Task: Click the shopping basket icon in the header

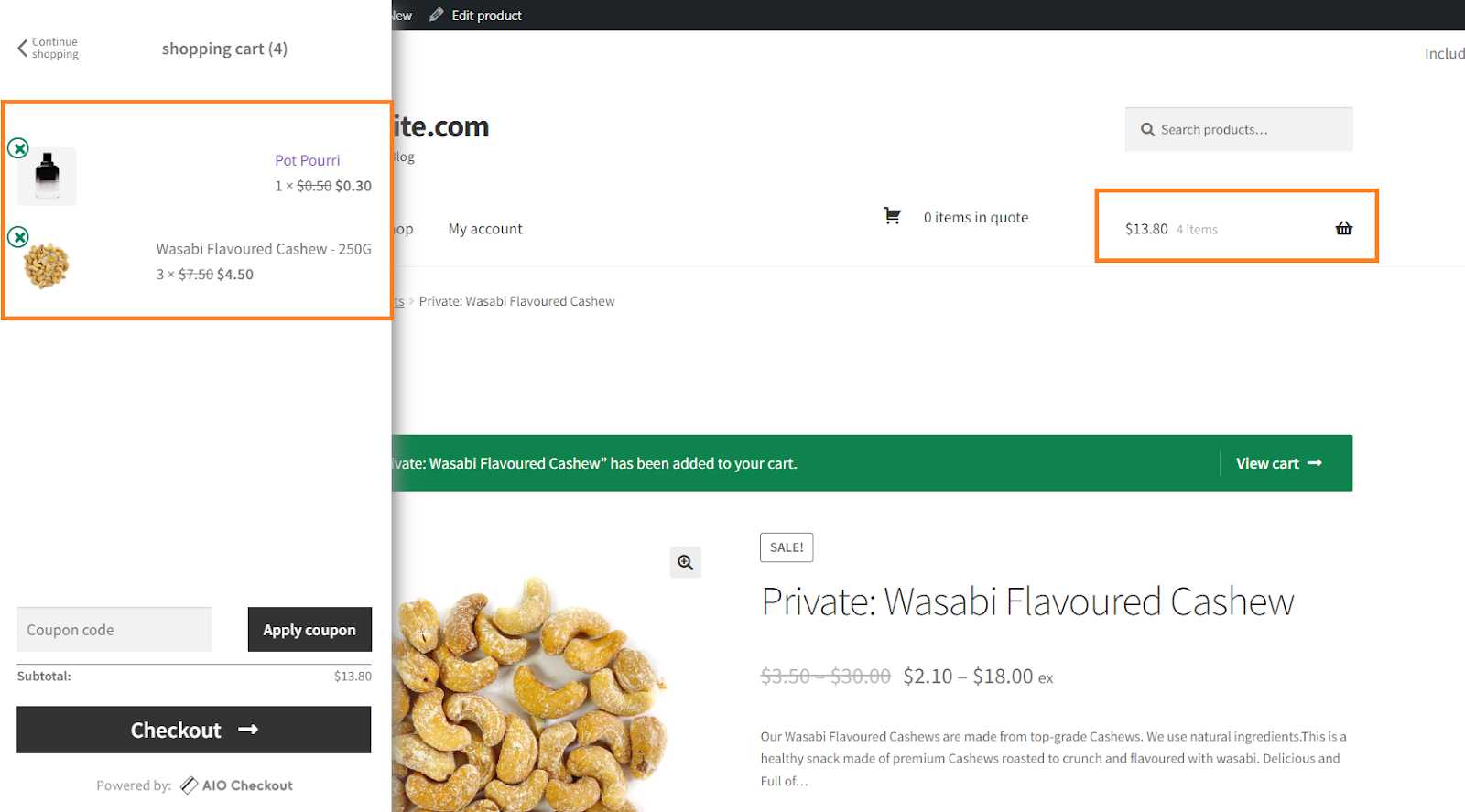Action: pyautogui.click(x=1343, y=229)
